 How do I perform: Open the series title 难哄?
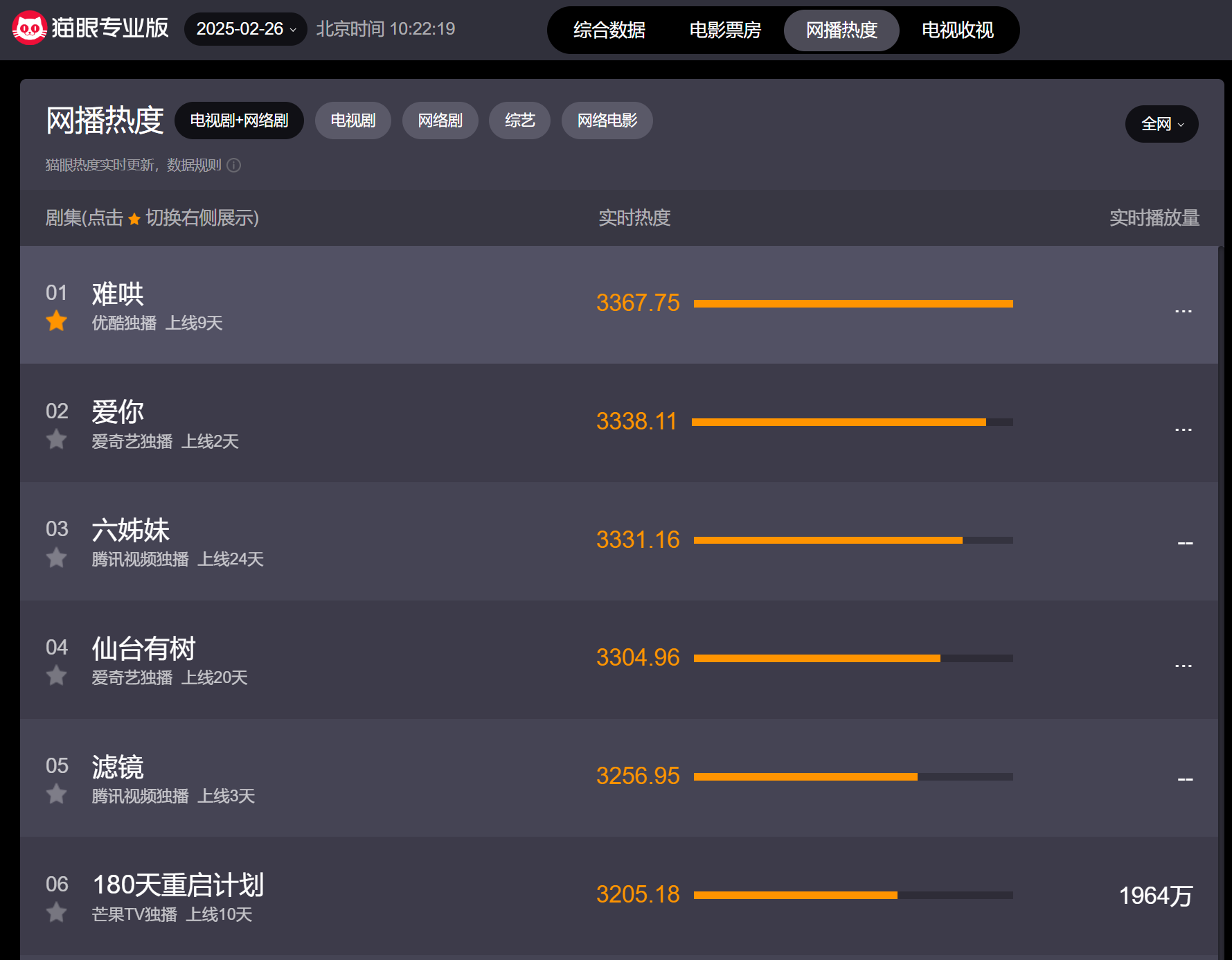pos(118,294)
